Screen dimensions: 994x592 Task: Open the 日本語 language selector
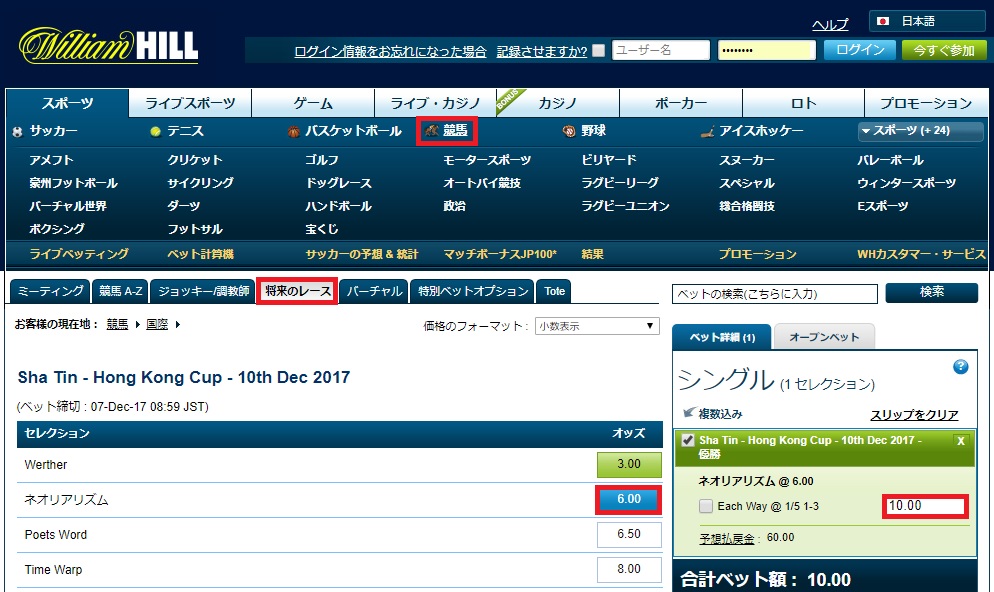(927, 21)
